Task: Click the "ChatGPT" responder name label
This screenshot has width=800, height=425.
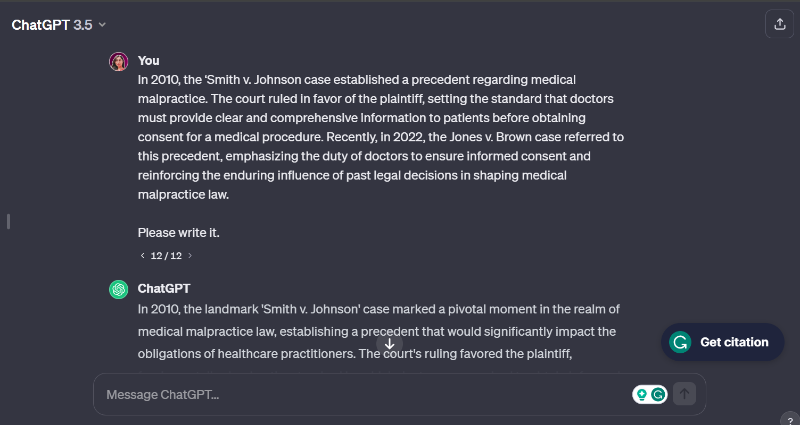Action: [x=163, y=289]
